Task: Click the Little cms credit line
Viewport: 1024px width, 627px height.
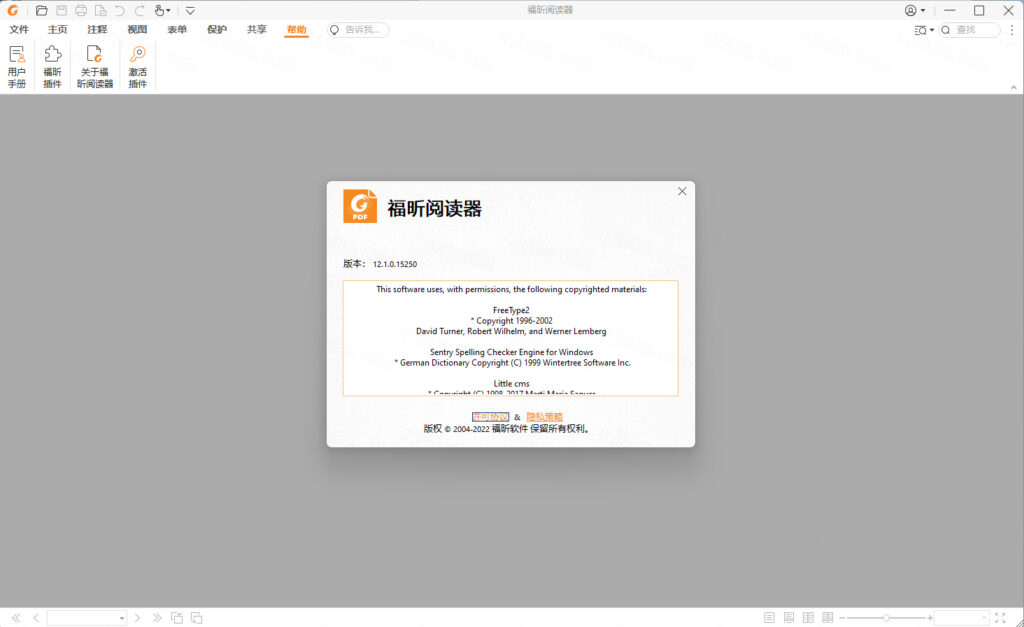Action: point(511,383)
